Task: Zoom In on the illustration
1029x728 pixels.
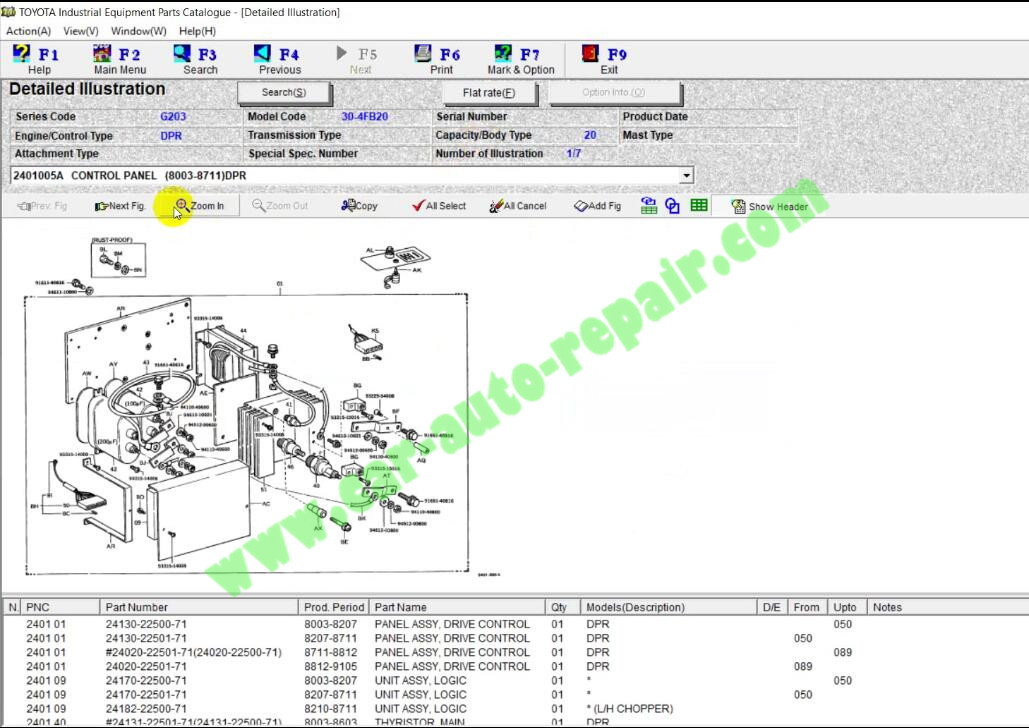Action: click(200, 205)
